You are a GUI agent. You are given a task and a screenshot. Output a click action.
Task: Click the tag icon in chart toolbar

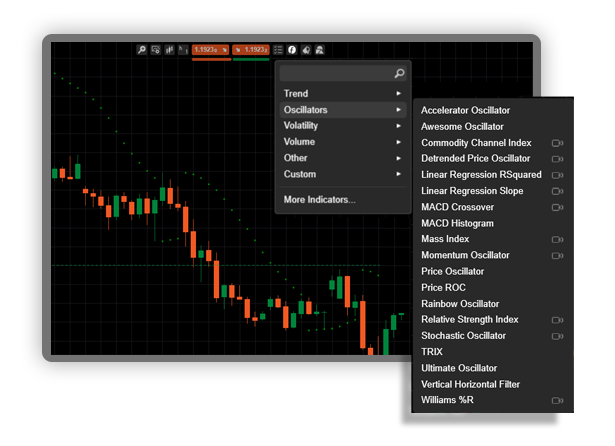pyautogui.click(x=306, y=50)
